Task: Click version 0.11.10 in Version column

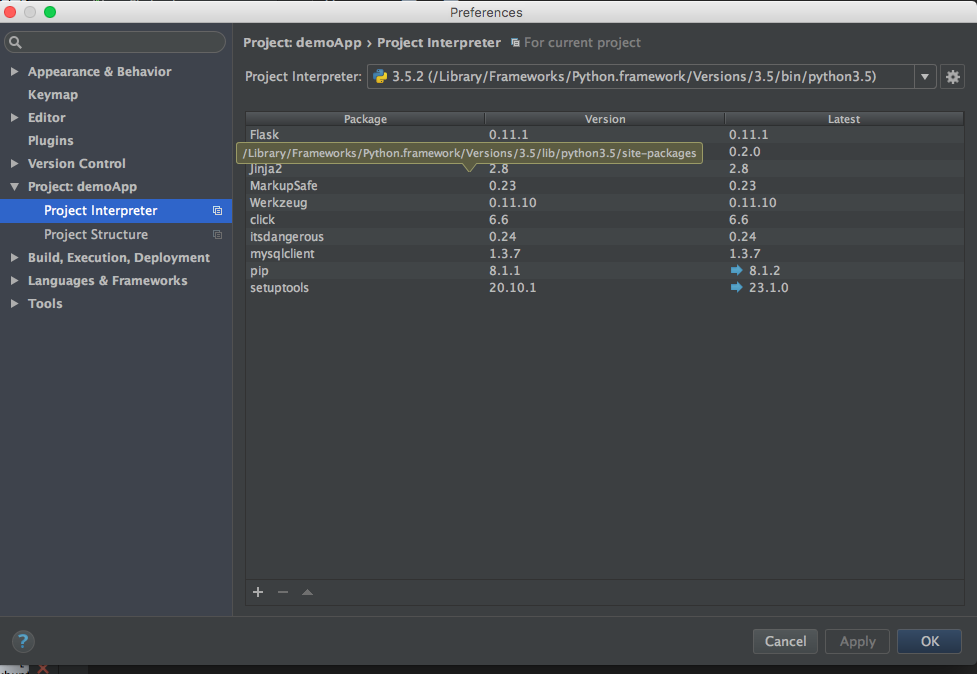Action: click(512, 202)
